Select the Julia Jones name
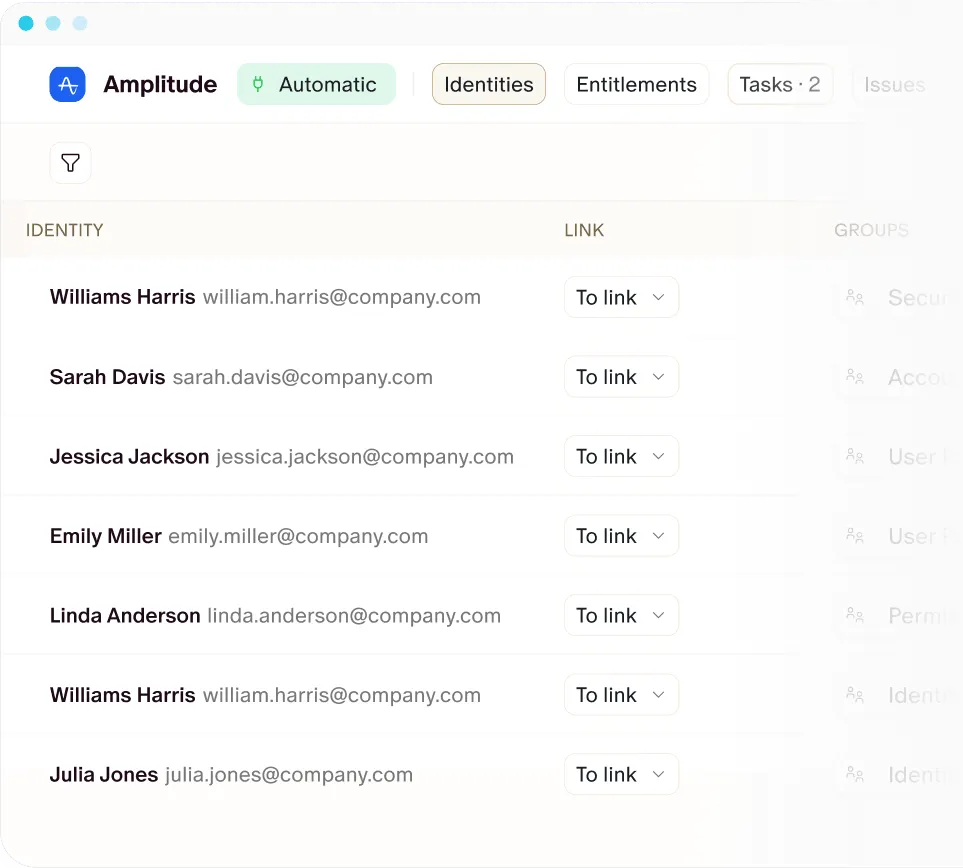 [104, 774]
